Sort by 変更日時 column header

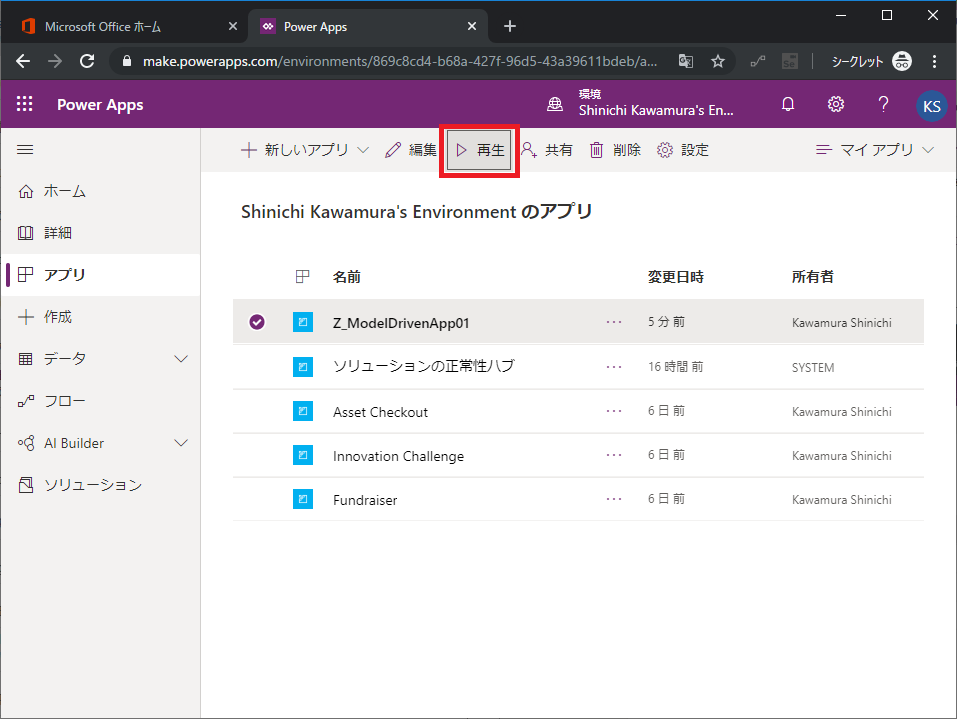(x=676, y=276)
